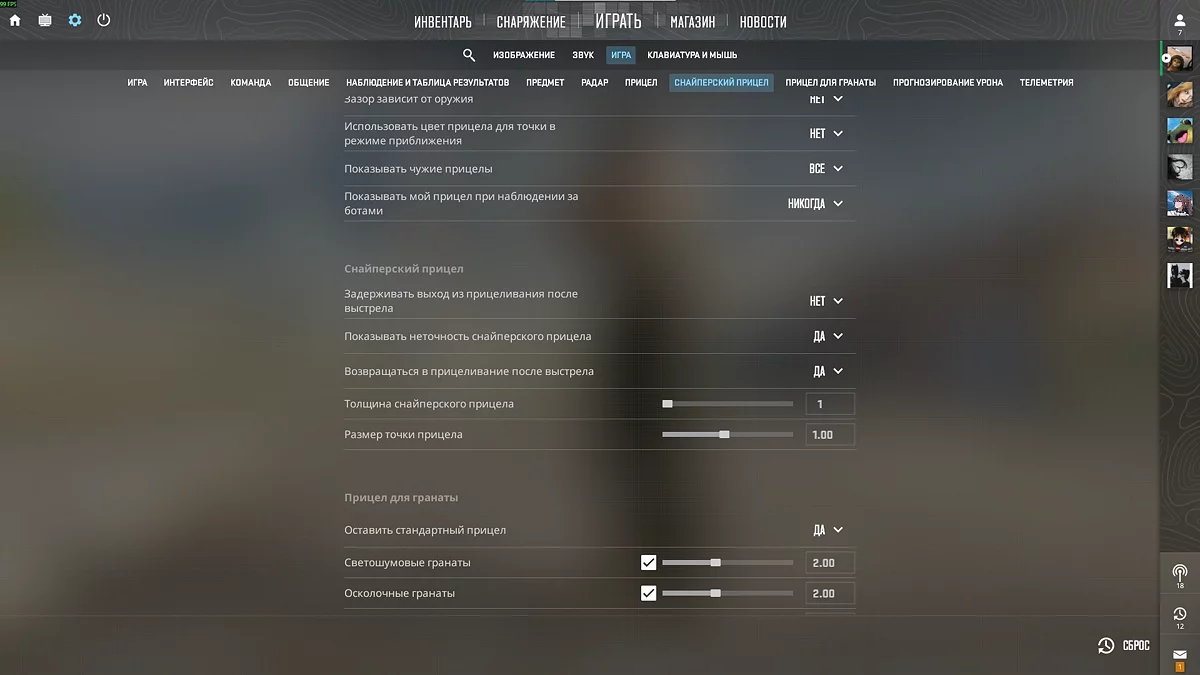Open Возвращаться в прицеливание после выстрела dropdown

(829, 371)
